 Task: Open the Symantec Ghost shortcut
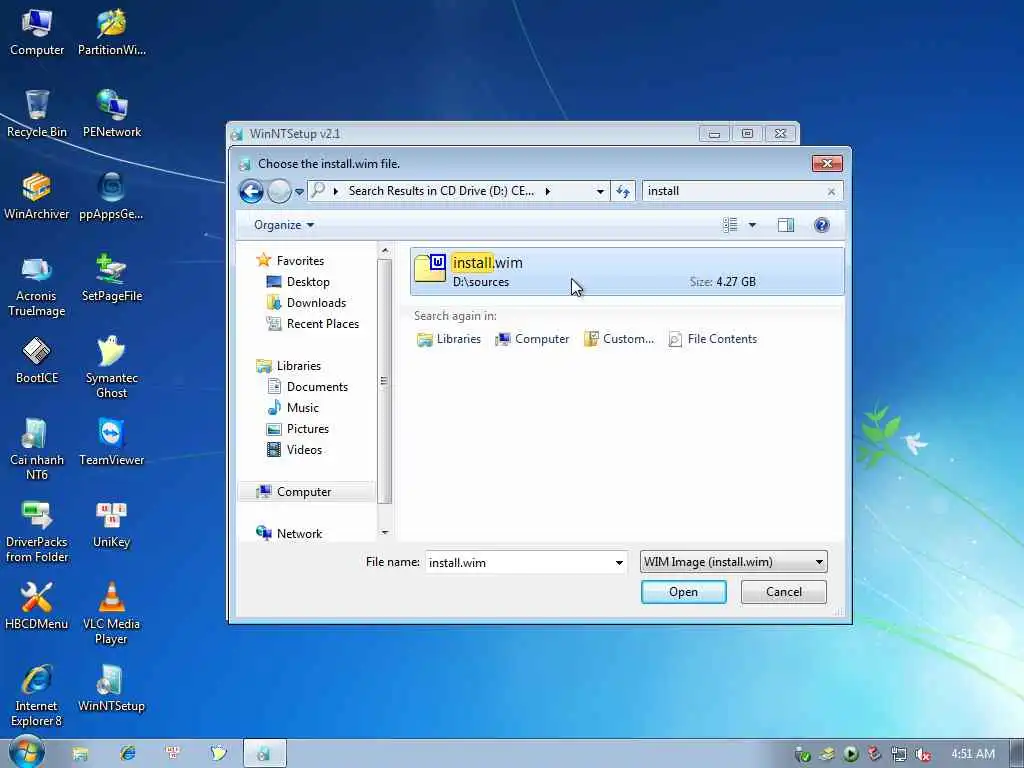(112, 367)
